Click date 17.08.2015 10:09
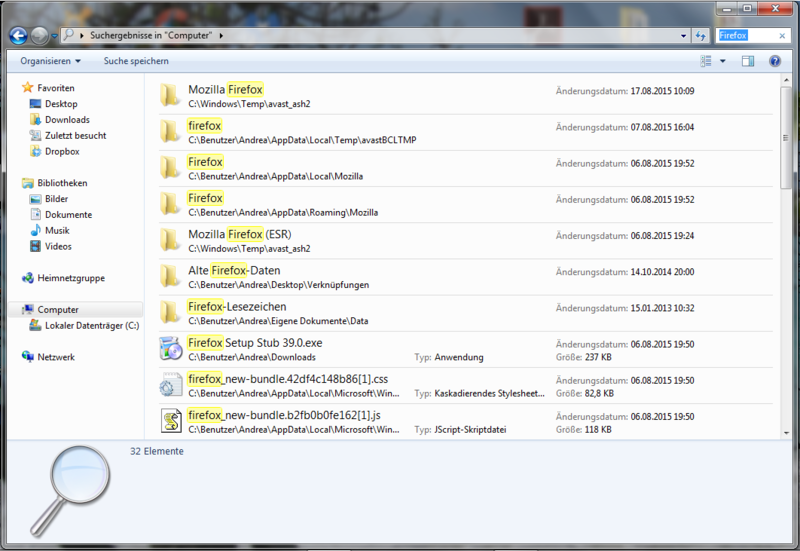 [662, 91]
